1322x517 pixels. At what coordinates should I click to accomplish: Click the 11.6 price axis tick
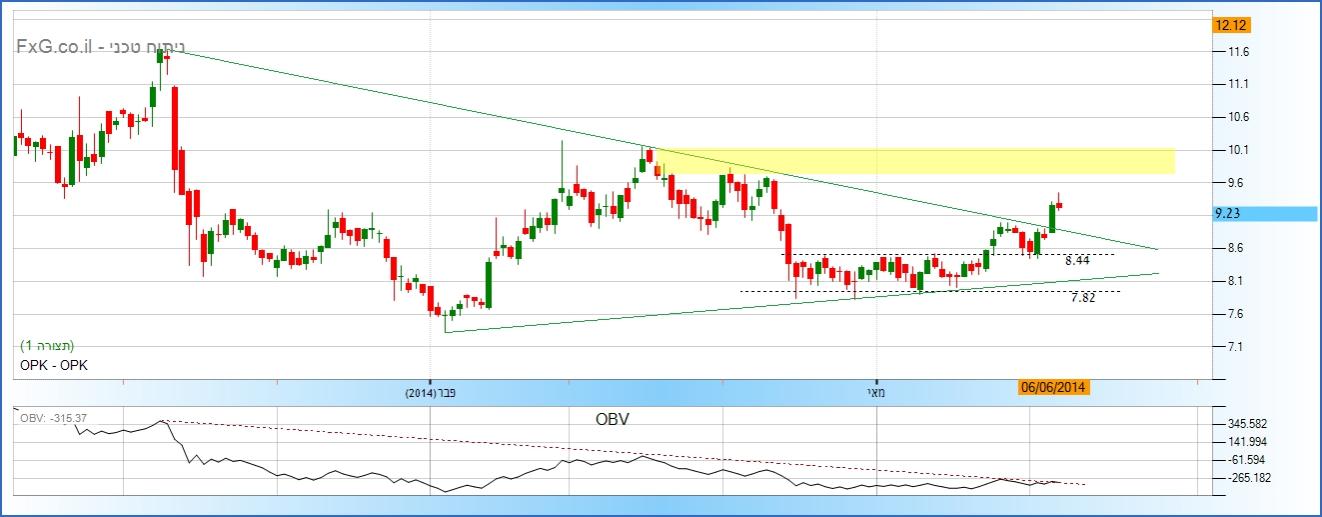tap(1236, 52)
